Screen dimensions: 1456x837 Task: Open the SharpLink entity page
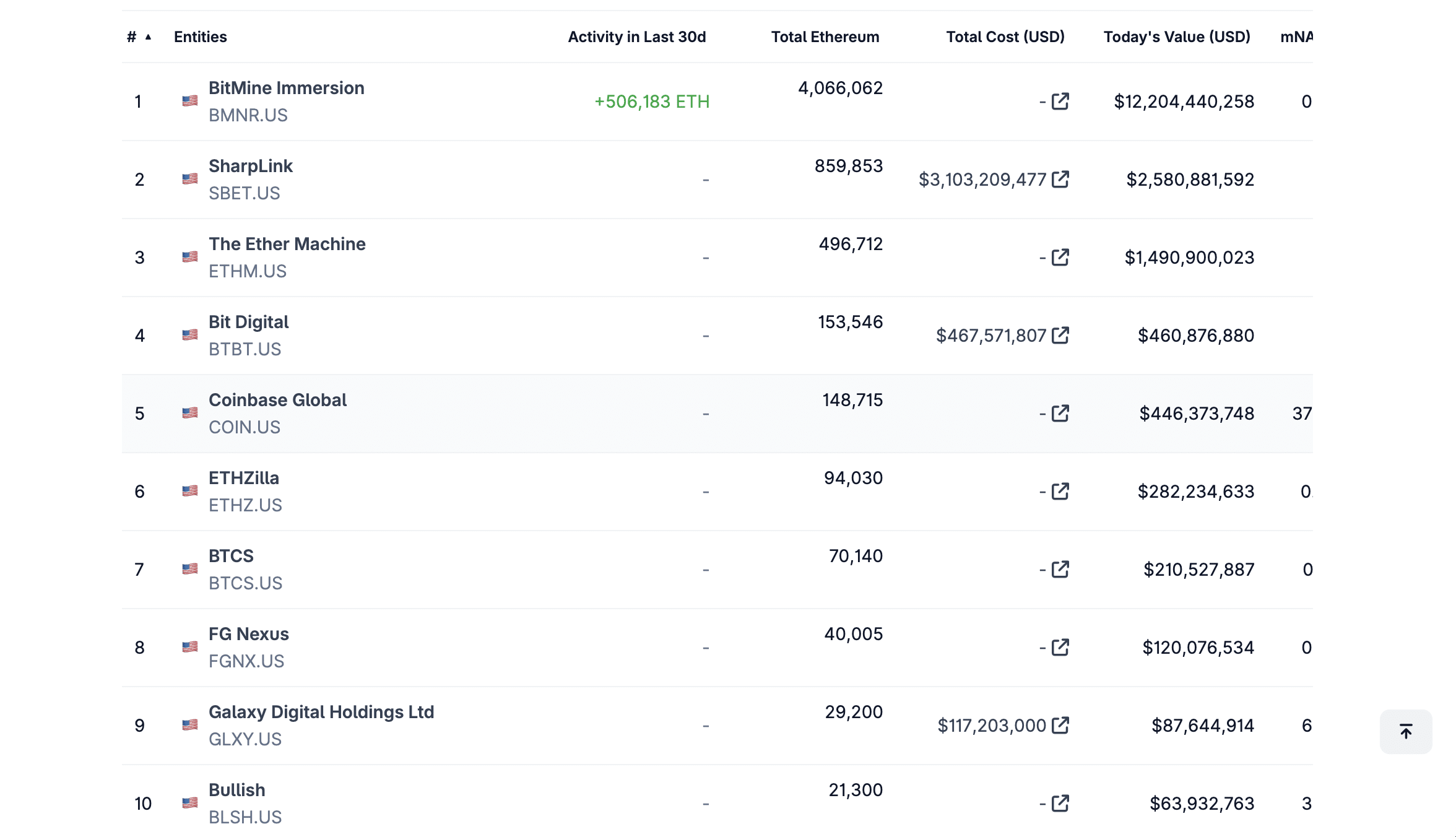tap(250, 166)
